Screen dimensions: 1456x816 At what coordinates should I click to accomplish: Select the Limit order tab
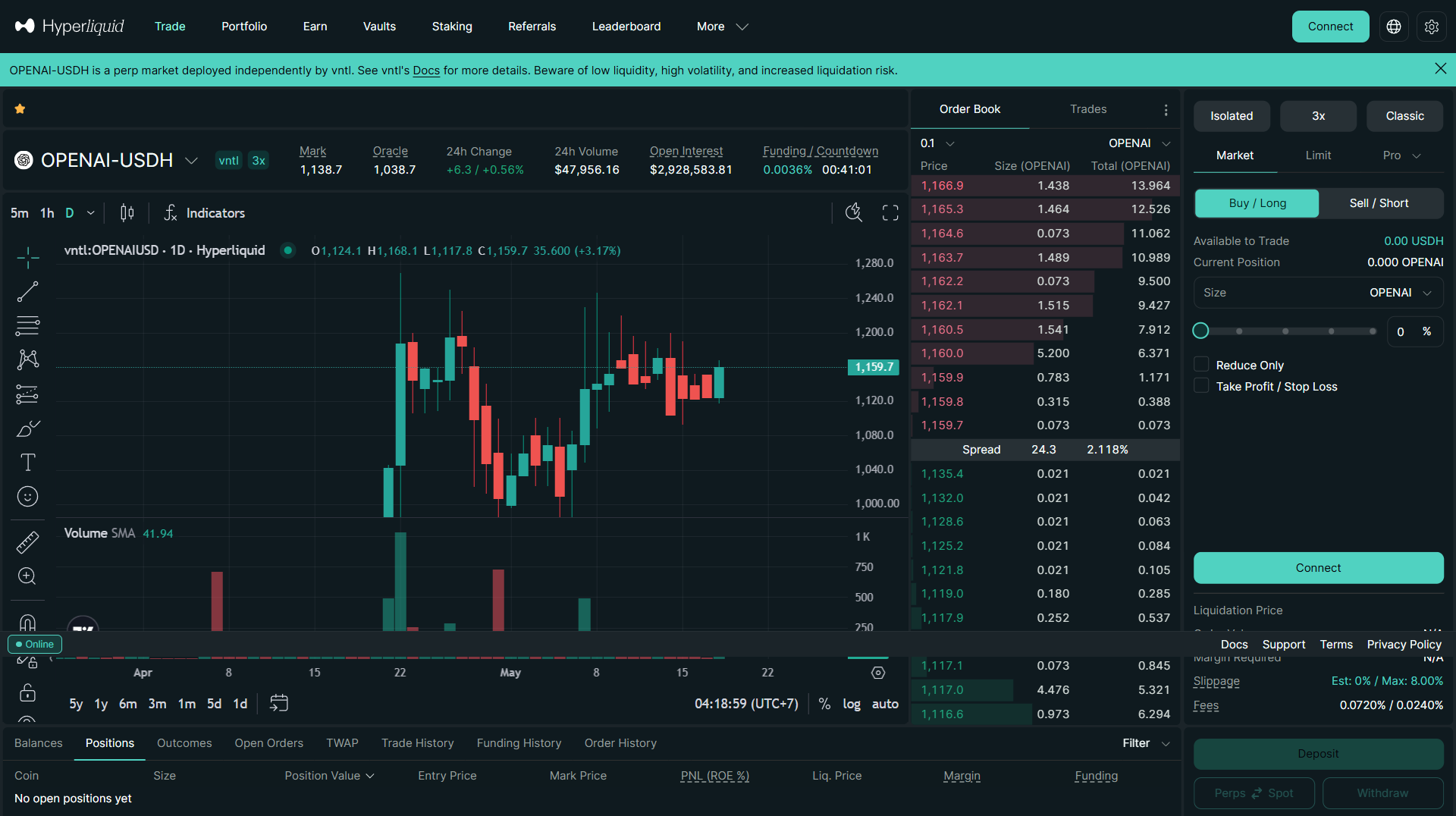[x=1318, y=155]
